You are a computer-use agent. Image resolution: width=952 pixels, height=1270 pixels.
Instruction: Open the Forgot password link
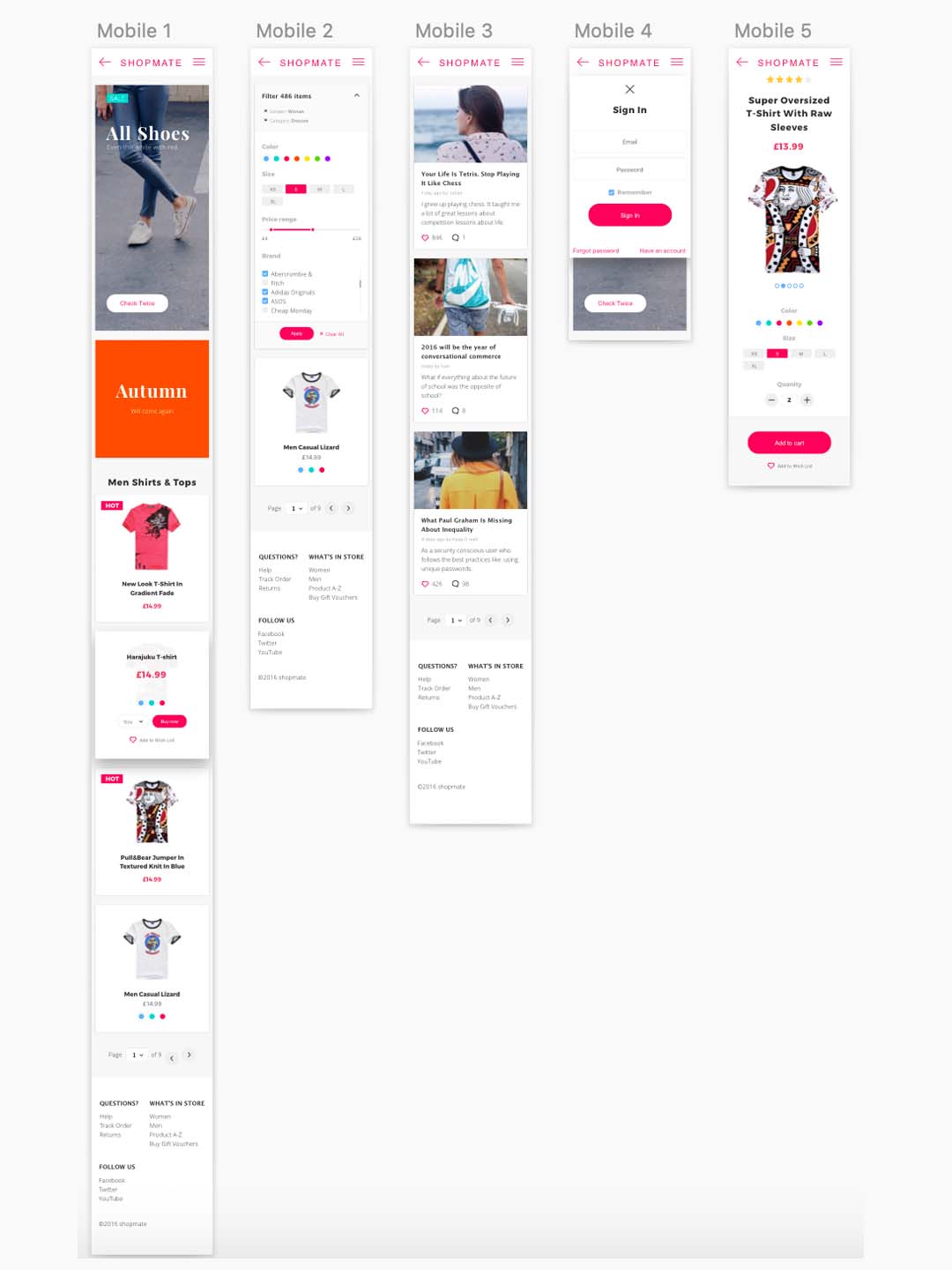click(x=596, y=250)
